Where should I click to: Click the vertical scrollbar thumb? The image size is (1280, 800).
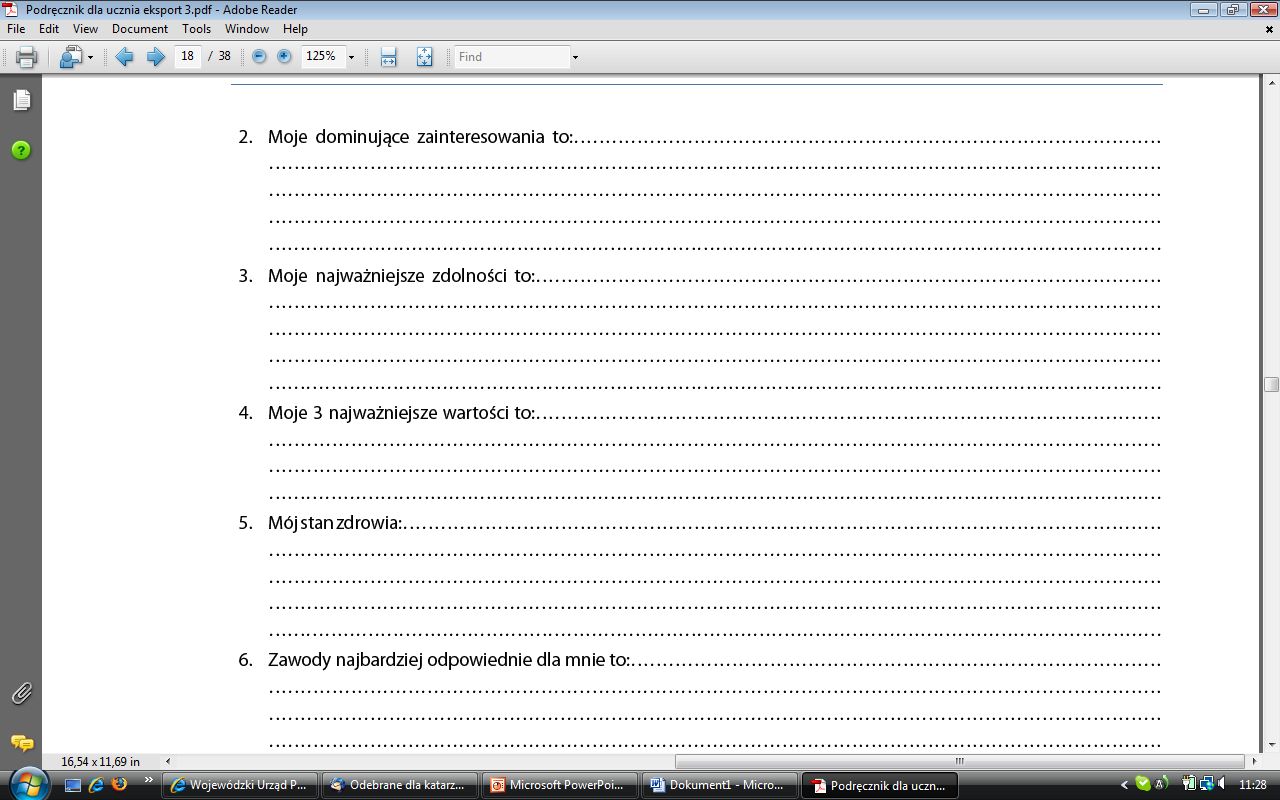(x=1271, y=385)
